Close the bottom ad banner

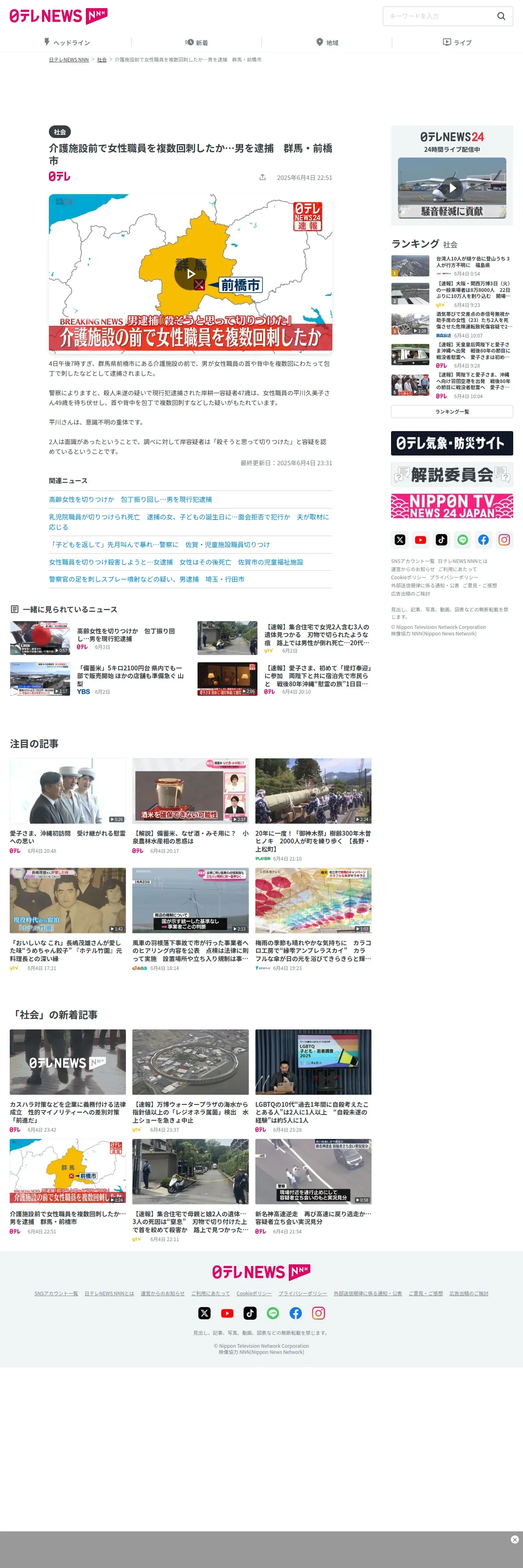click(x=514, y=1540)
